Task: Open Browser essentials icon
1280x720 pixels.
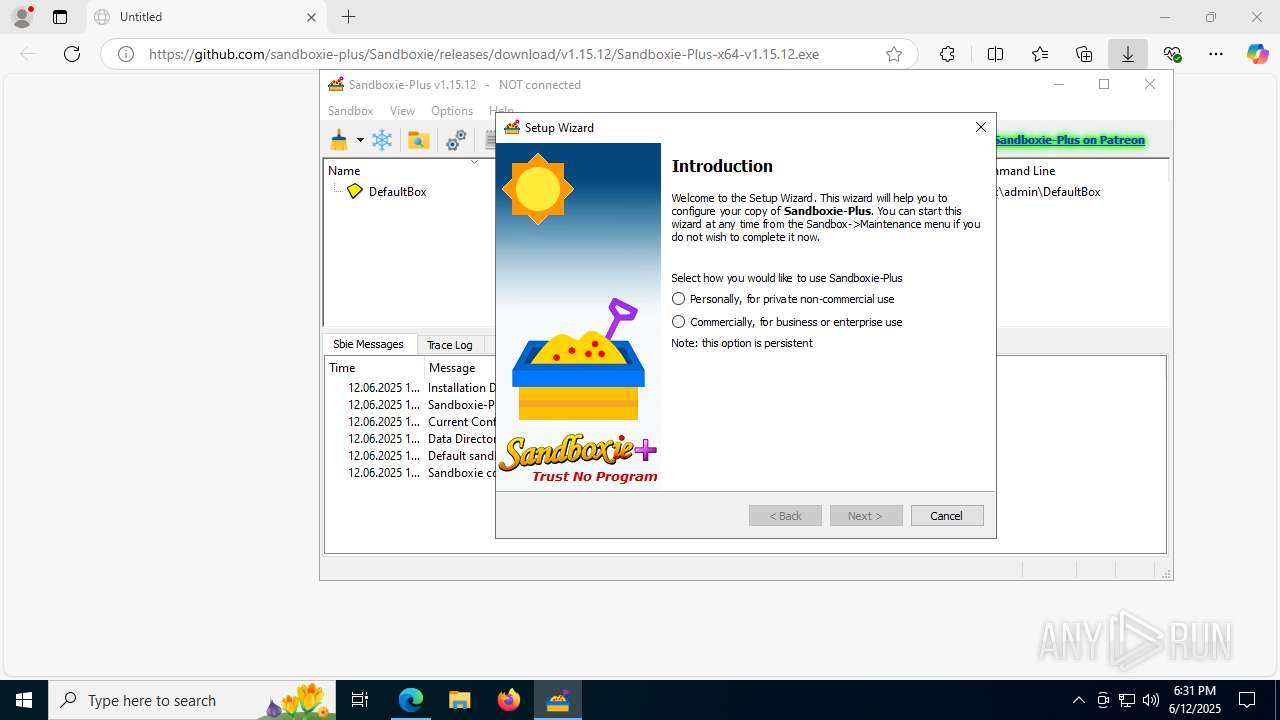Action: point(1172,54)
